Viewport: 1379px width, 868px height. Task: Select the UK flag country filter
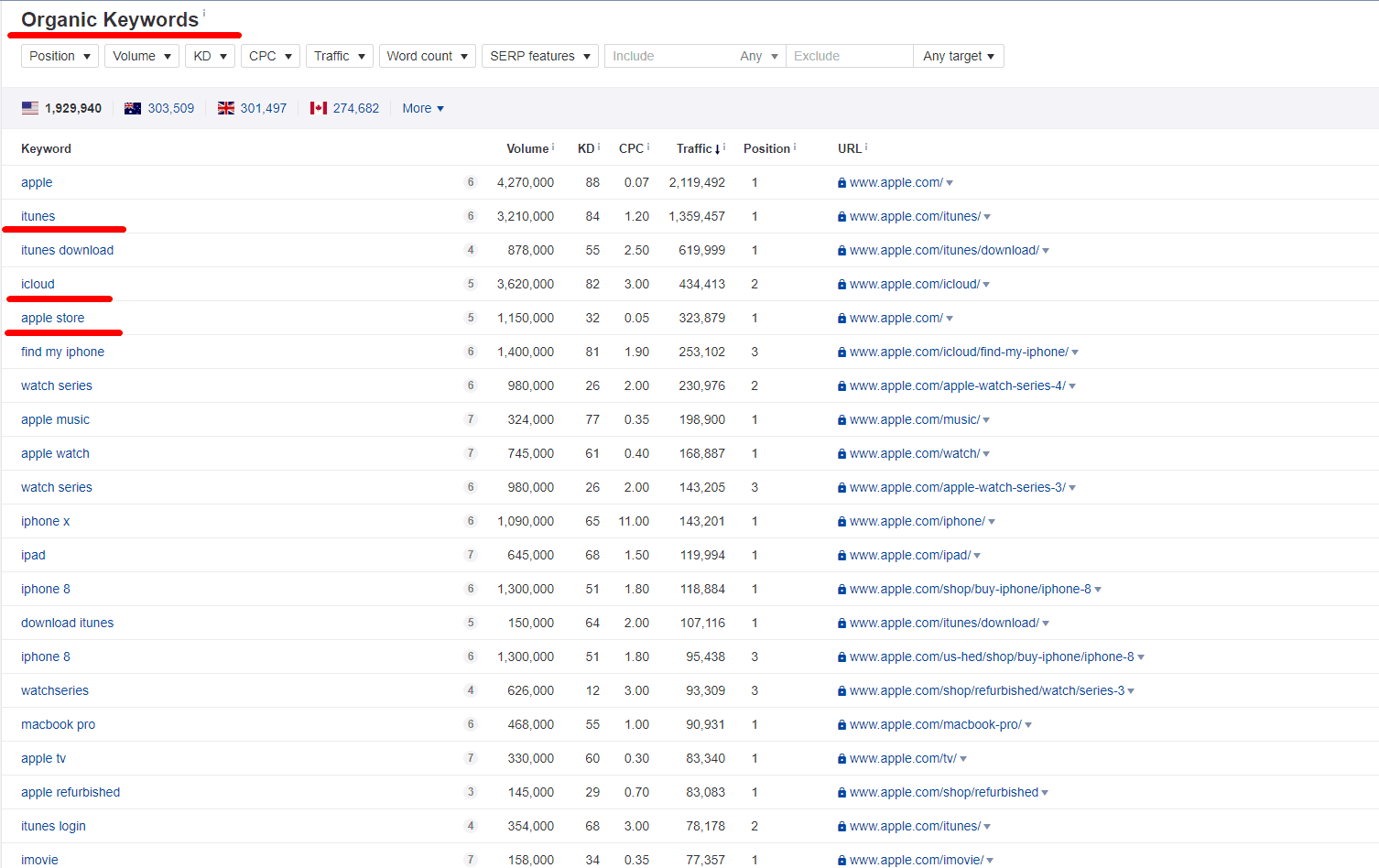[226, 108]
